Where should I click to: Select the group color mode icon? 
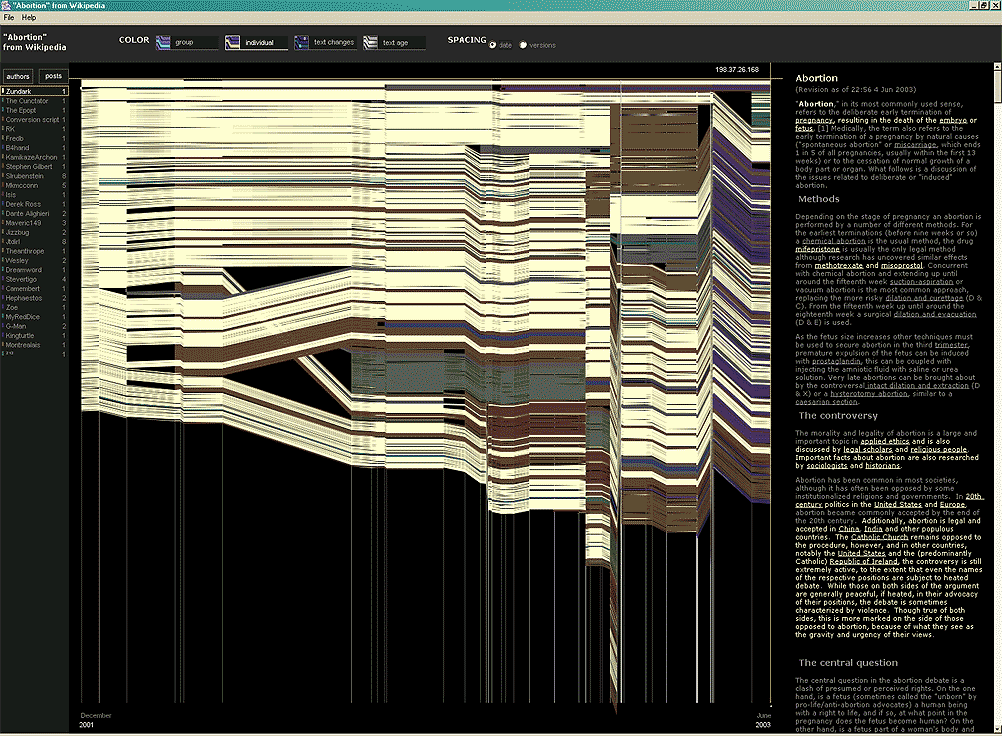[163, 42]
